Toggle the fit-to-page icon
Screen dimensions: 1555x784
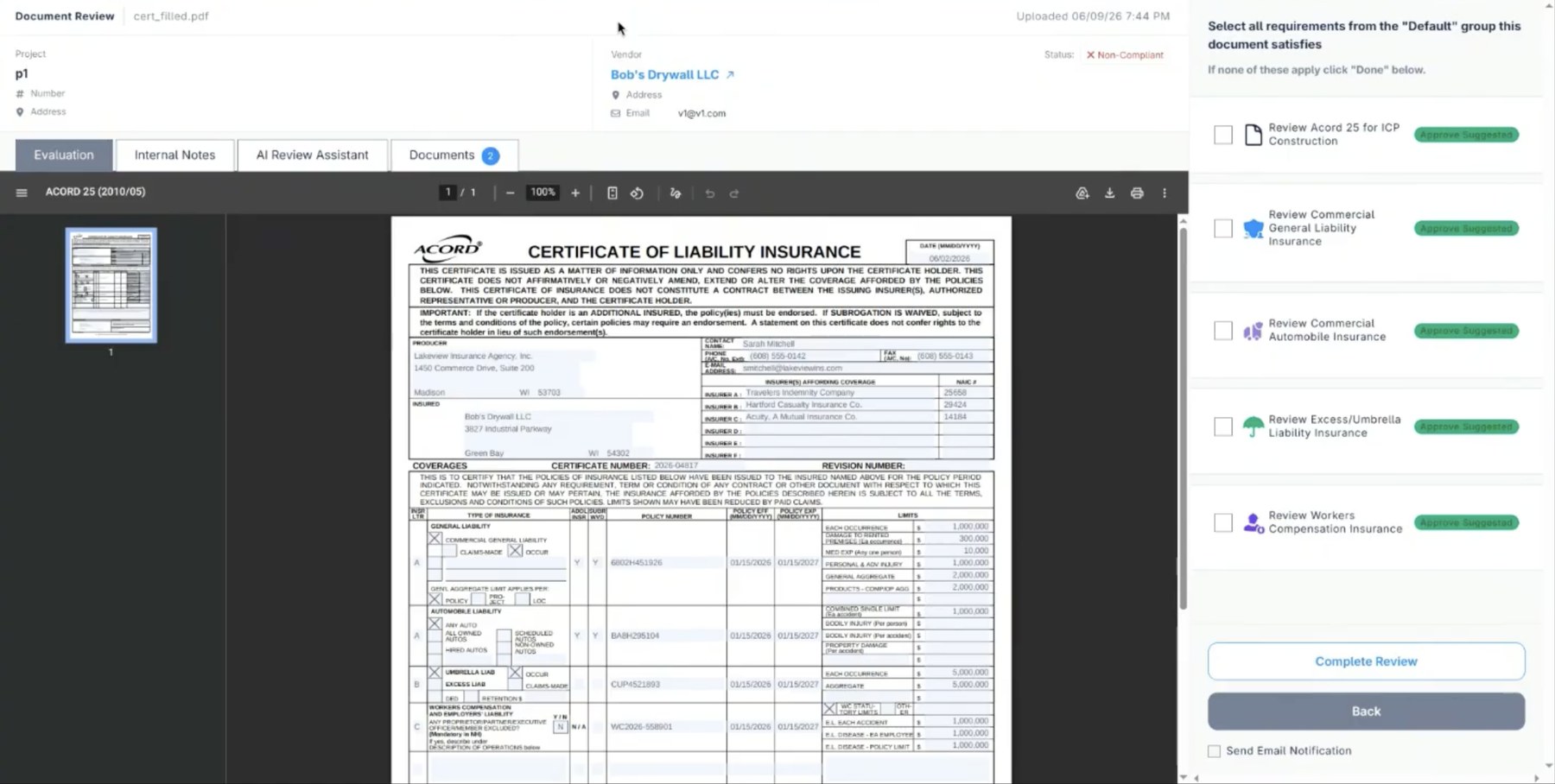click(612, 193)
